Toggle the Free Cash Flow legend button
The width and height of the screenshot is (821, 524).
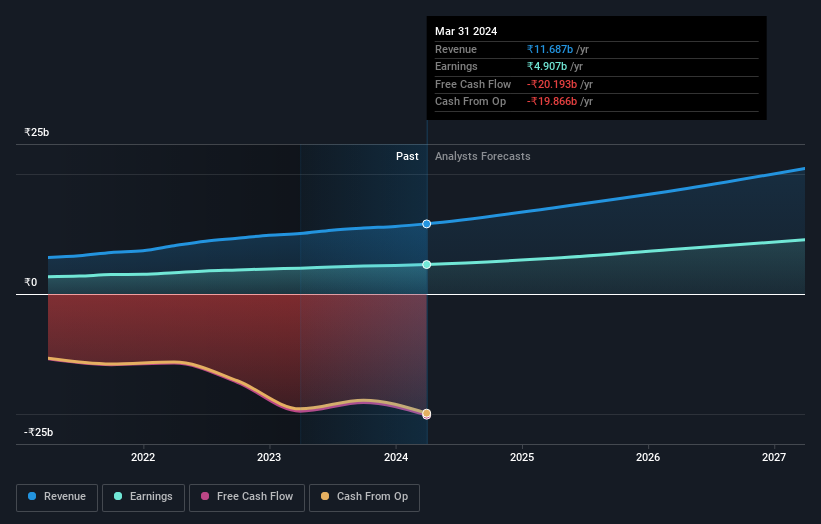(x=247, y=497)
